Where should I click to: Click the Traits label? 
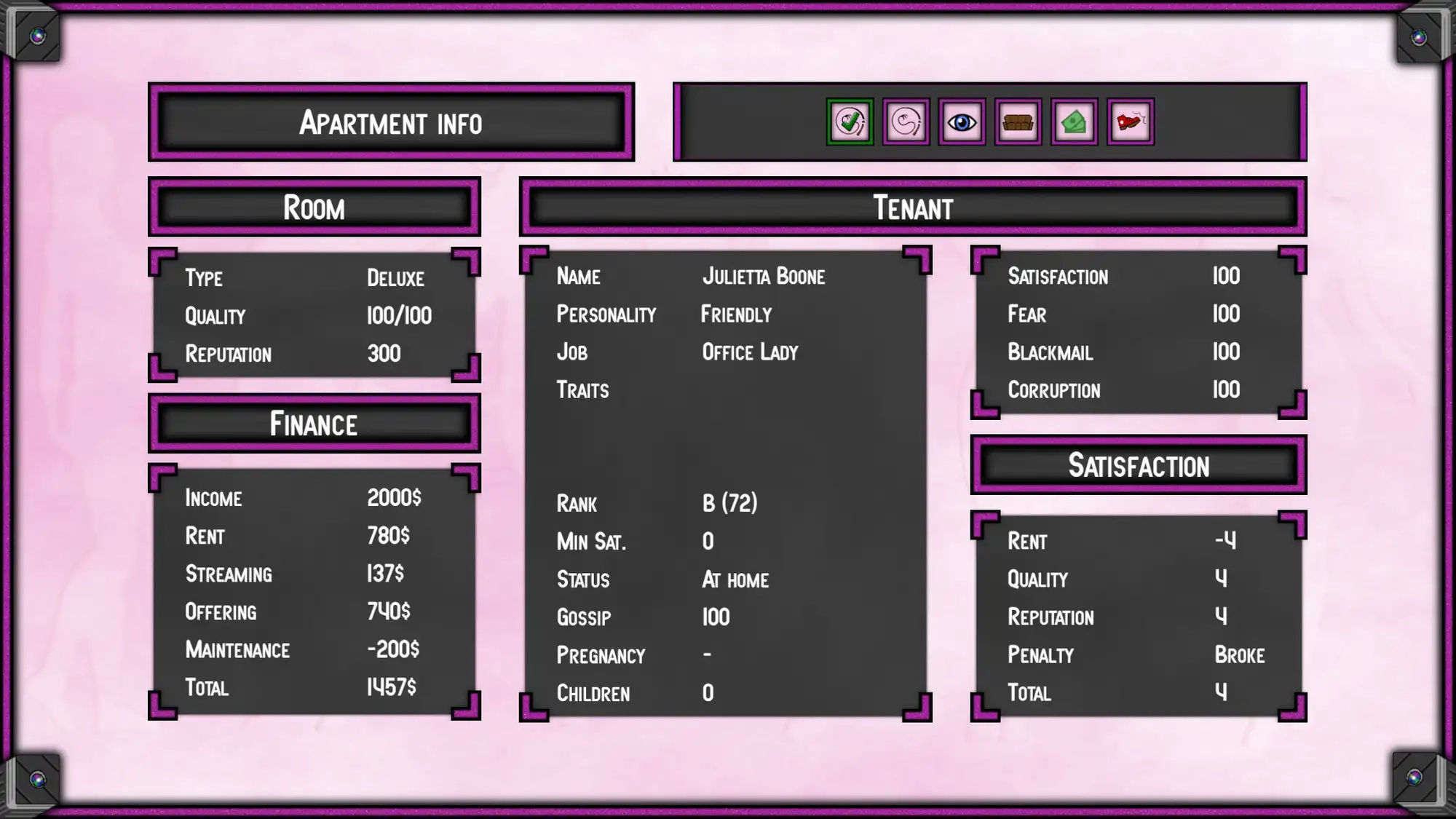[582, 390]
